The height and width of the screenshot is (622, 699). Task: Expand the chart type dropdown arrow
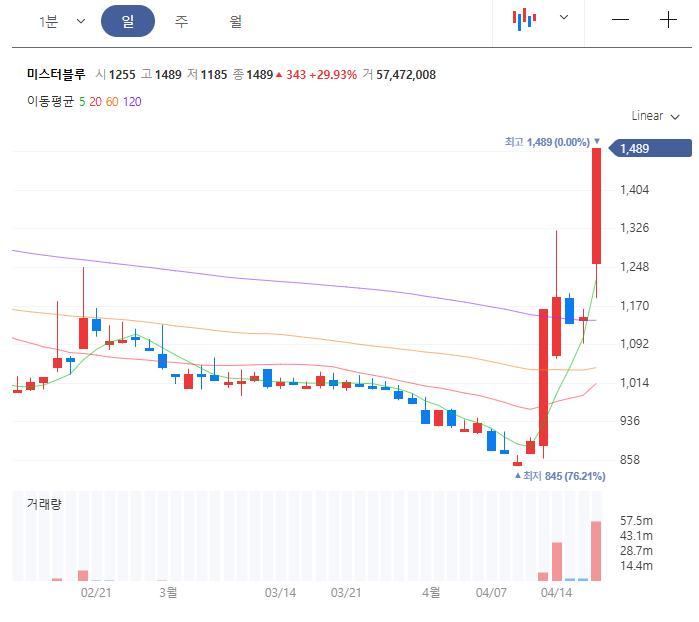(x=564, y=17)
